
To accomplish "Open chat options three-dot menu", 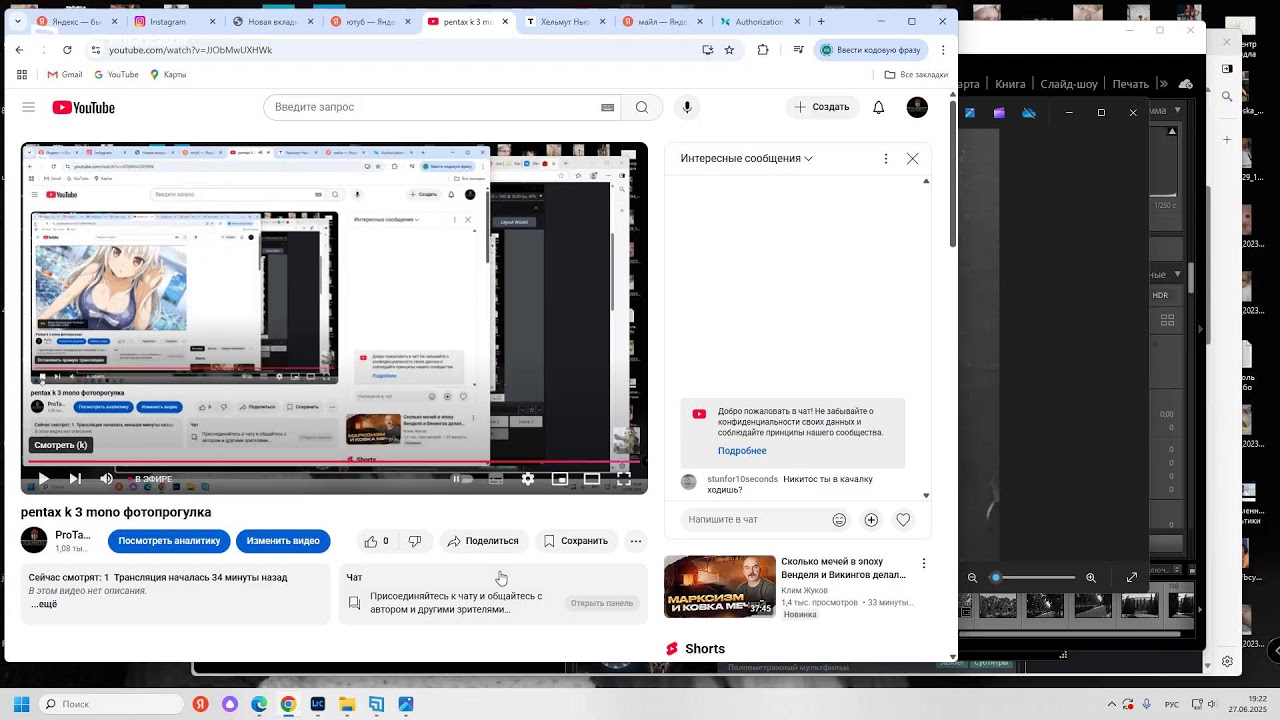I will pos(885,158).
